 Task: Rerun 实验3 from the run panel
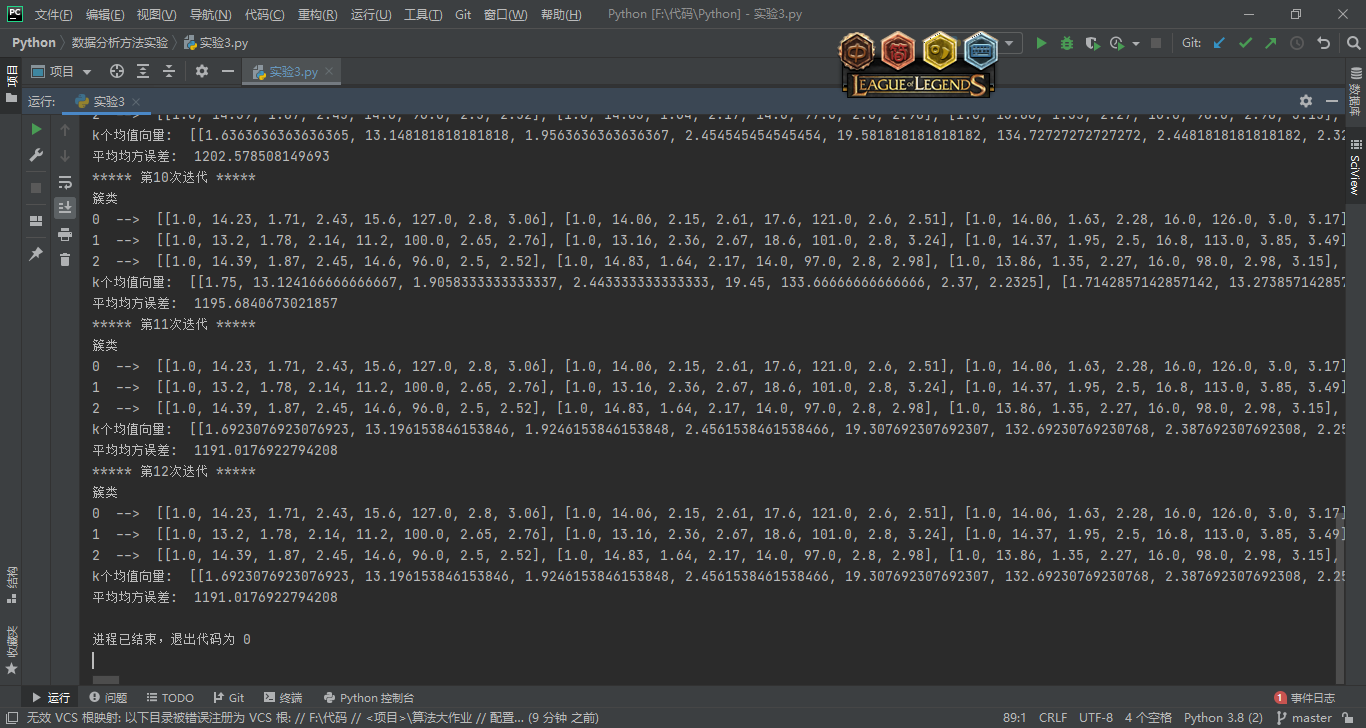pos(36,129)
